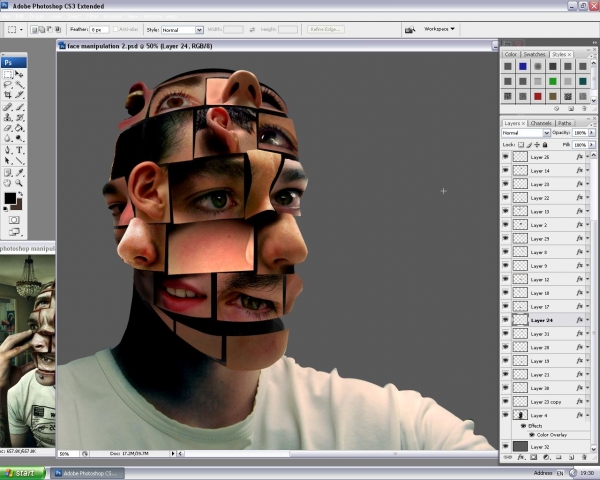600x480 pixels.
Task: Add layer style from panel bottom
Action: tap(521, 457)
